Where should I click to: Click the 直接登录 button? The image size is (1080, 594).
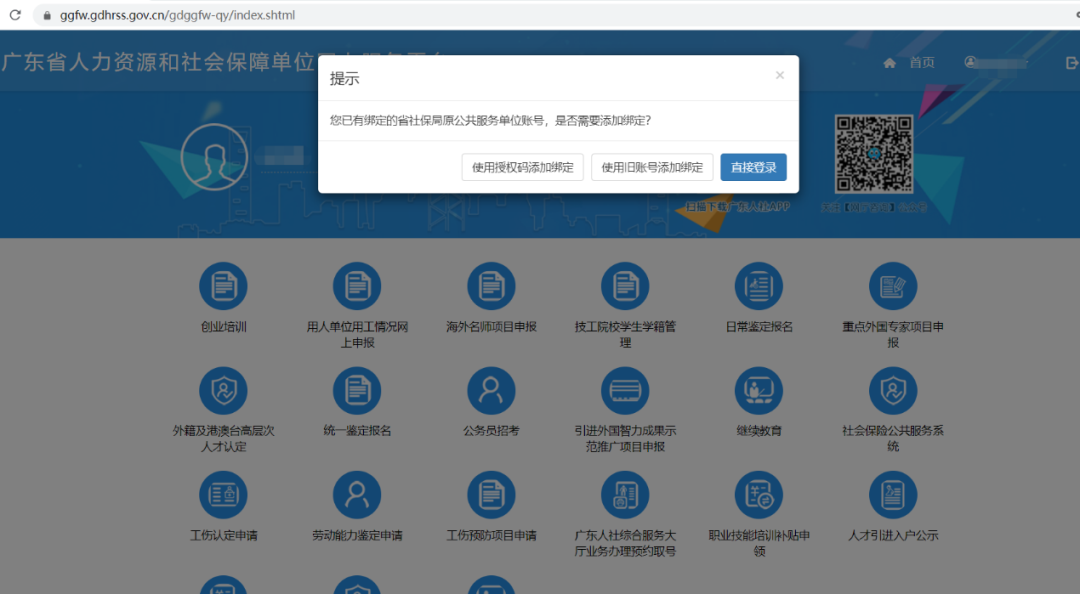753,167
